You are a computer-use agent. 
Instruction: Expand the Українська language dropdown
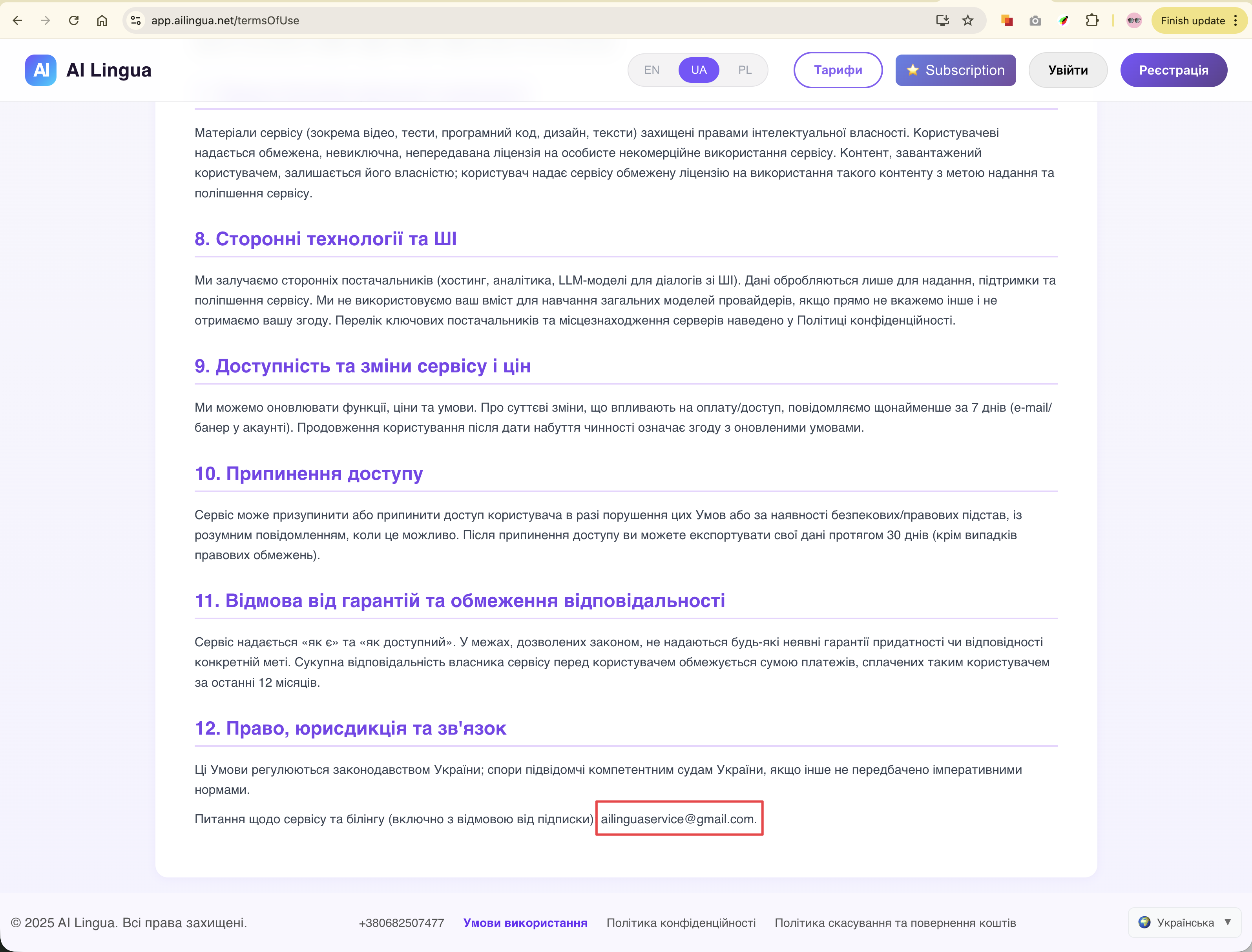1184,923
